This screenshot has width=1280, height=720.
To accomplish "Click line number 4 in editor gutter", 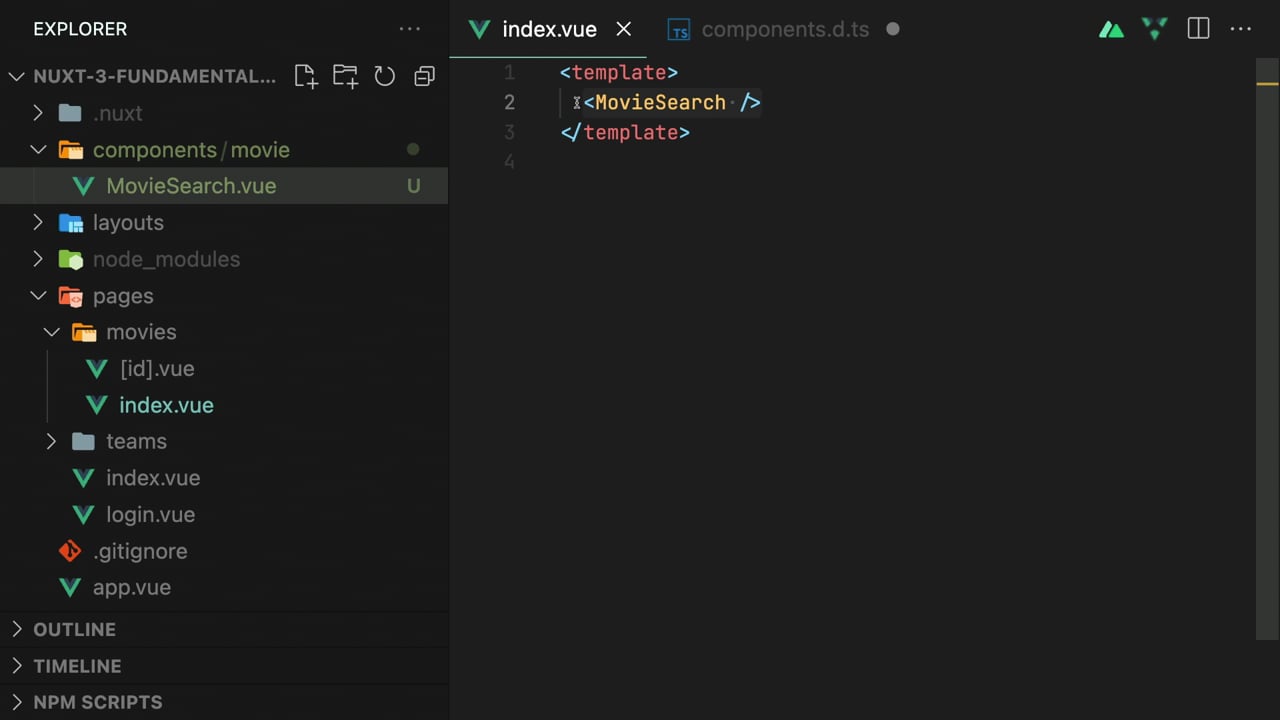I will point(509,162).
